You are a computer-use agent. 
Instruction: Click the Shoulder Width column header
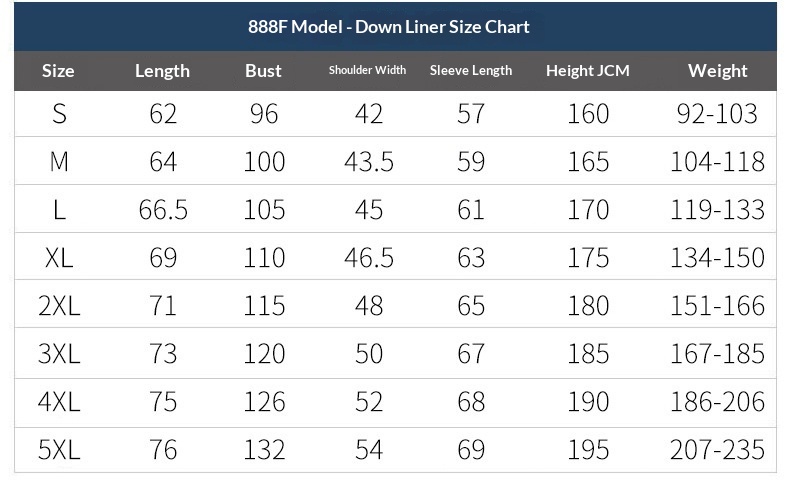(367, 71)
